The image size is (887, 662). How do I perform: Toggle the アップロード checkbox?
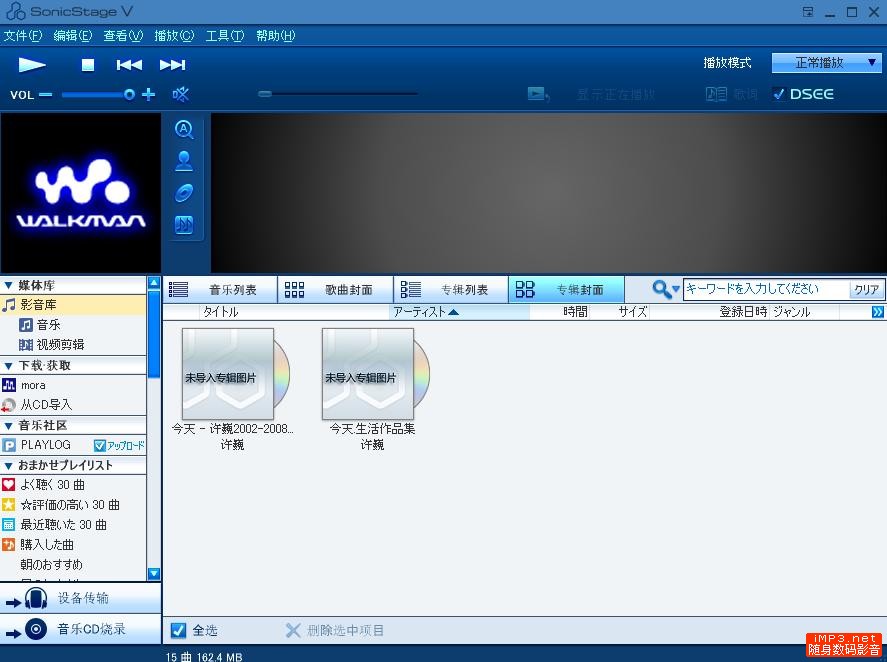click(100, 446)
